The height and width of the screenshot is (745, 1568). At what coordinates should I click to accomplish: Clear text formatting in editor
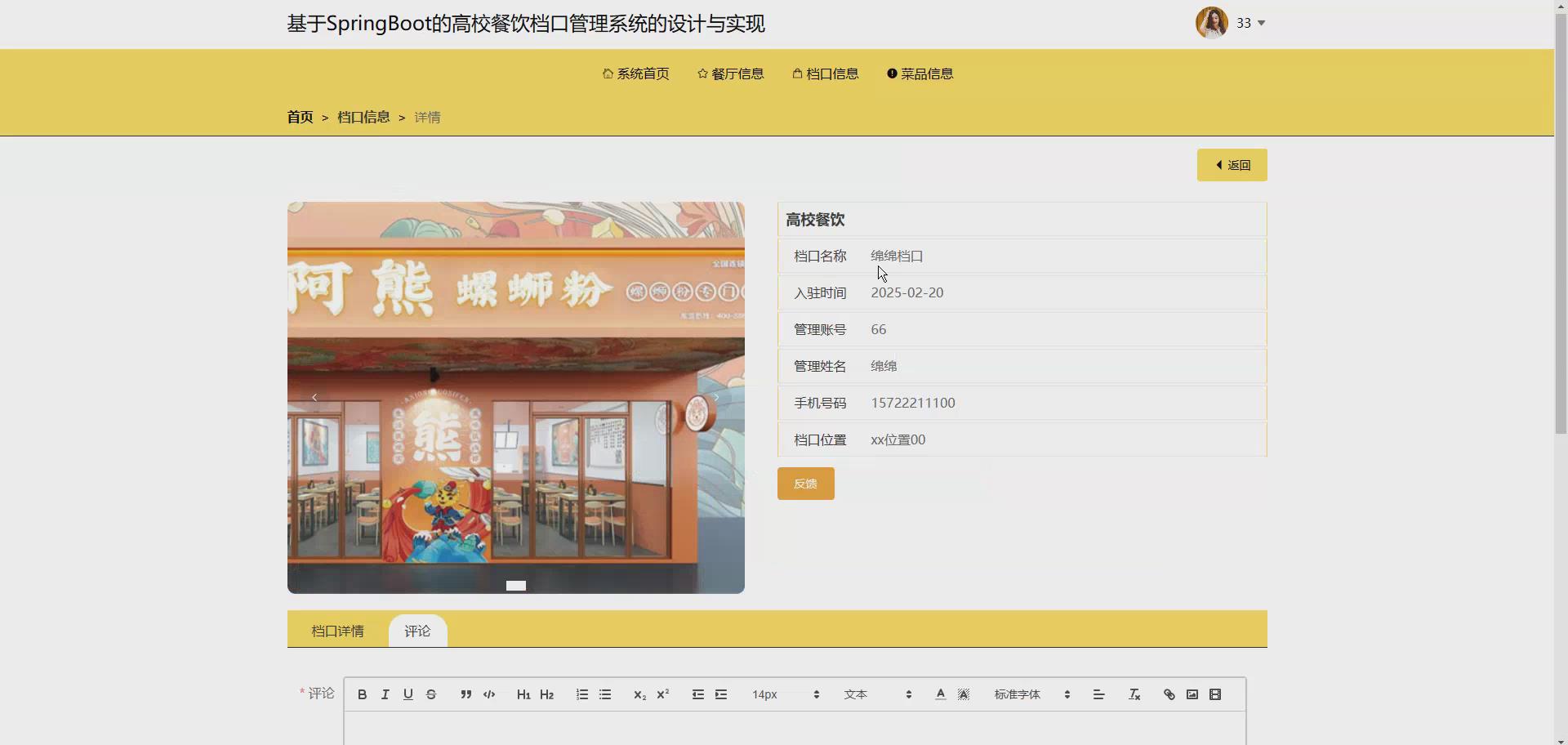pos(1134,694)
